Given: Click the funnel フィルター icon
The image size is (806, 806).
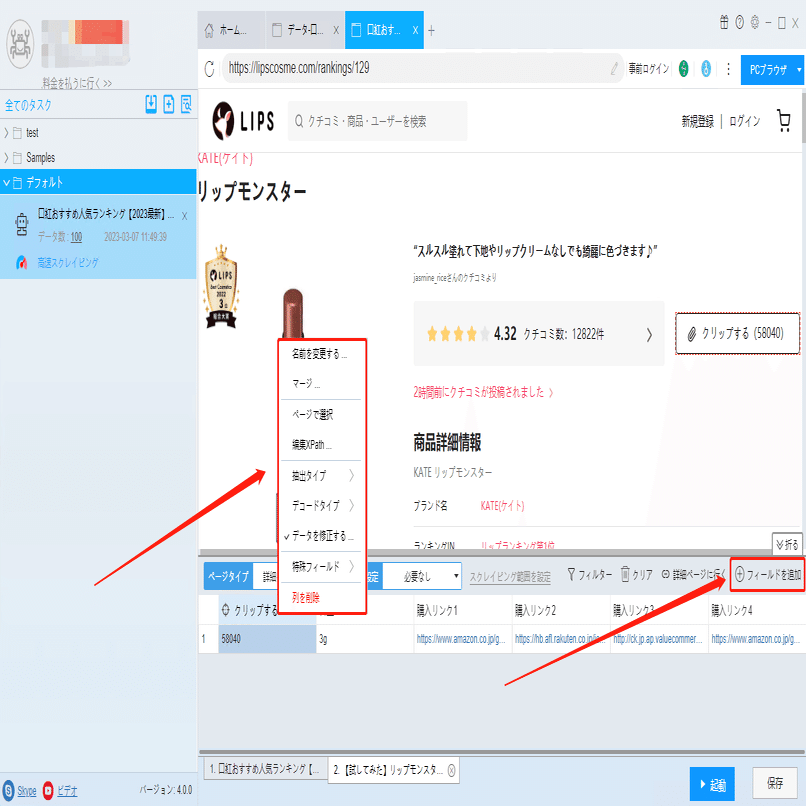Looking at the screenshot, I should click(571, 574).
